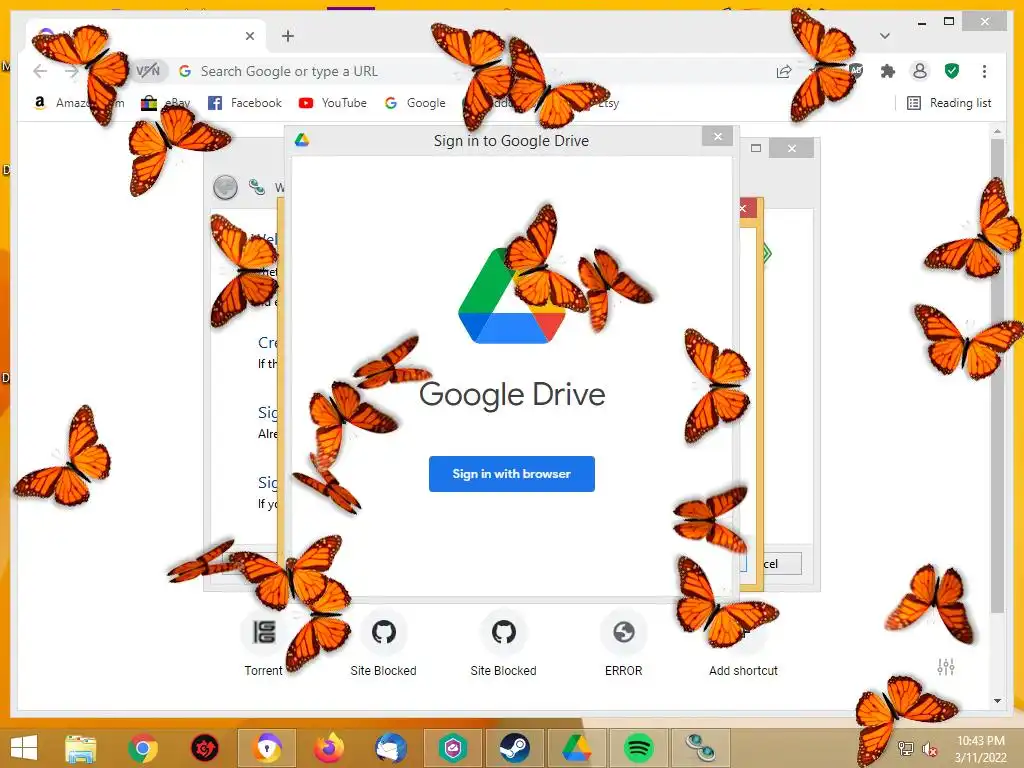Switch to the purple keyhole browser on taskbar

tap(267, 748)
